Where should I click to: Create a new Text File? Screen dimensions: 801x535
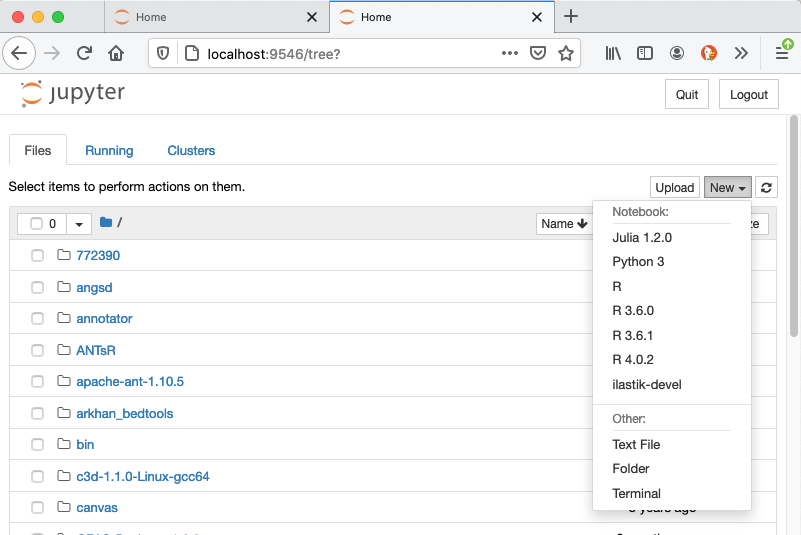(671, 445)
